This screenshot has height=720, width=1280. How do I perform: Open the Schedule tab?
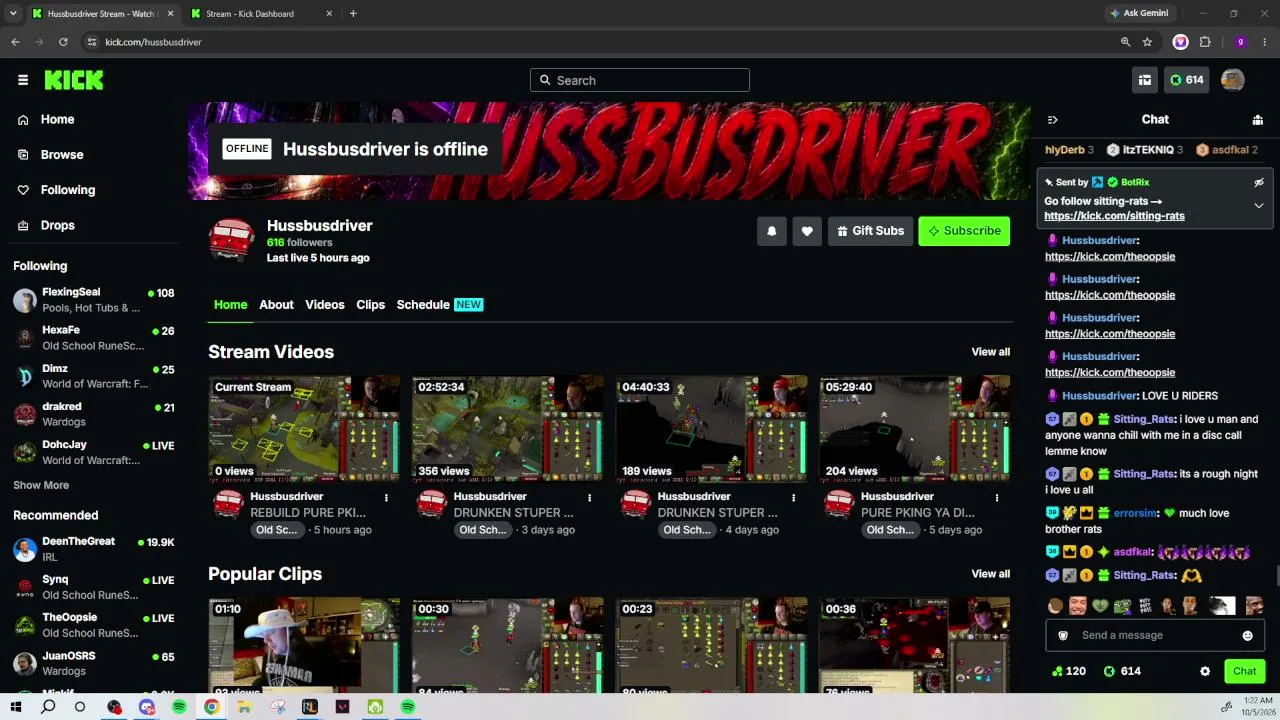coord(439,305)
